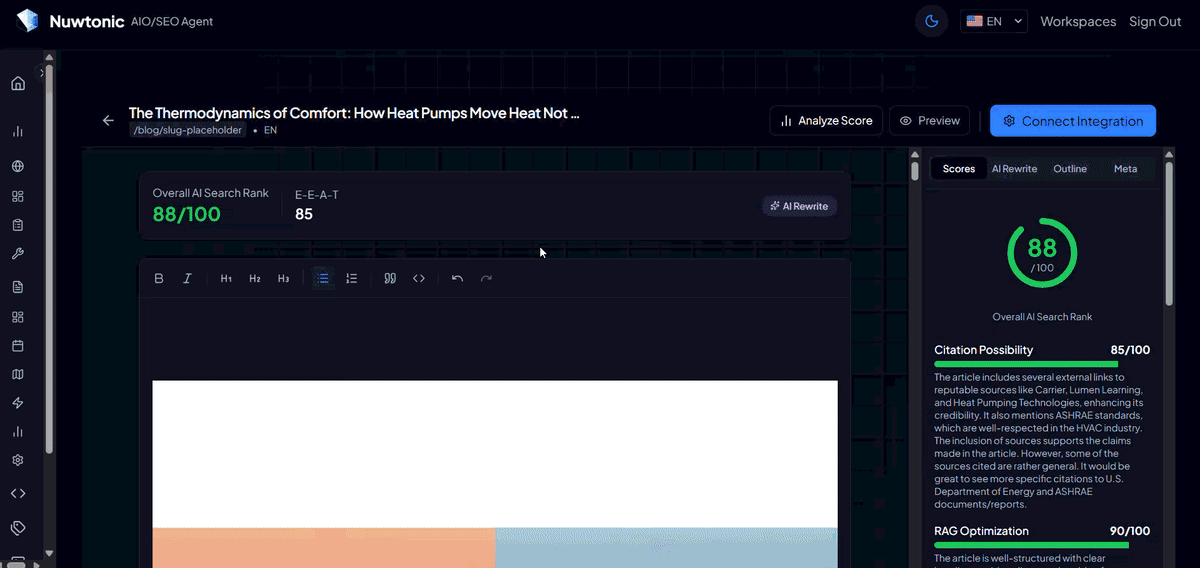
Task: Open the clipboard icon in the sidebar
Action: coord(17,225)
